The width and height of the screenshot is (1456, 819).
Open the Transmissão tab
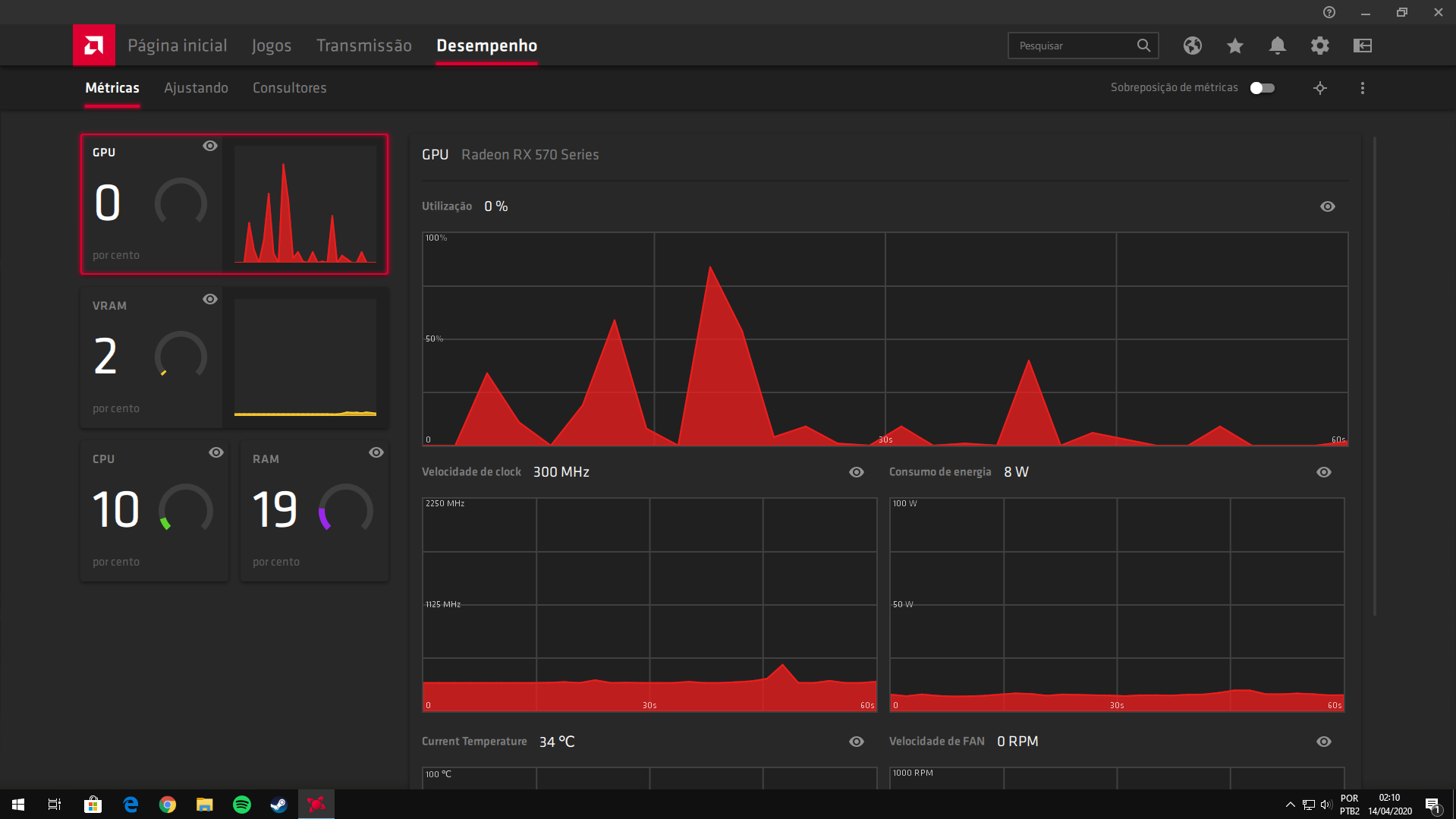(x=364, y=46)
